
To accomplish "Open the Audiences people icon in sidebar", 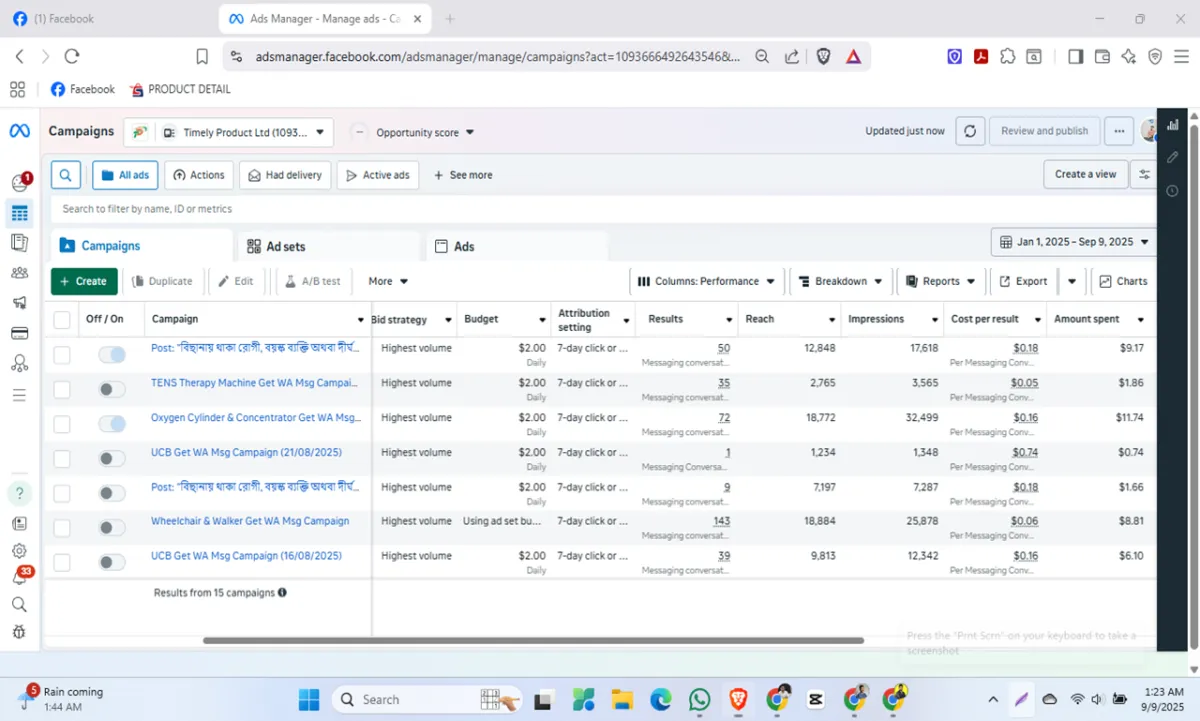I will coord(19,272).
